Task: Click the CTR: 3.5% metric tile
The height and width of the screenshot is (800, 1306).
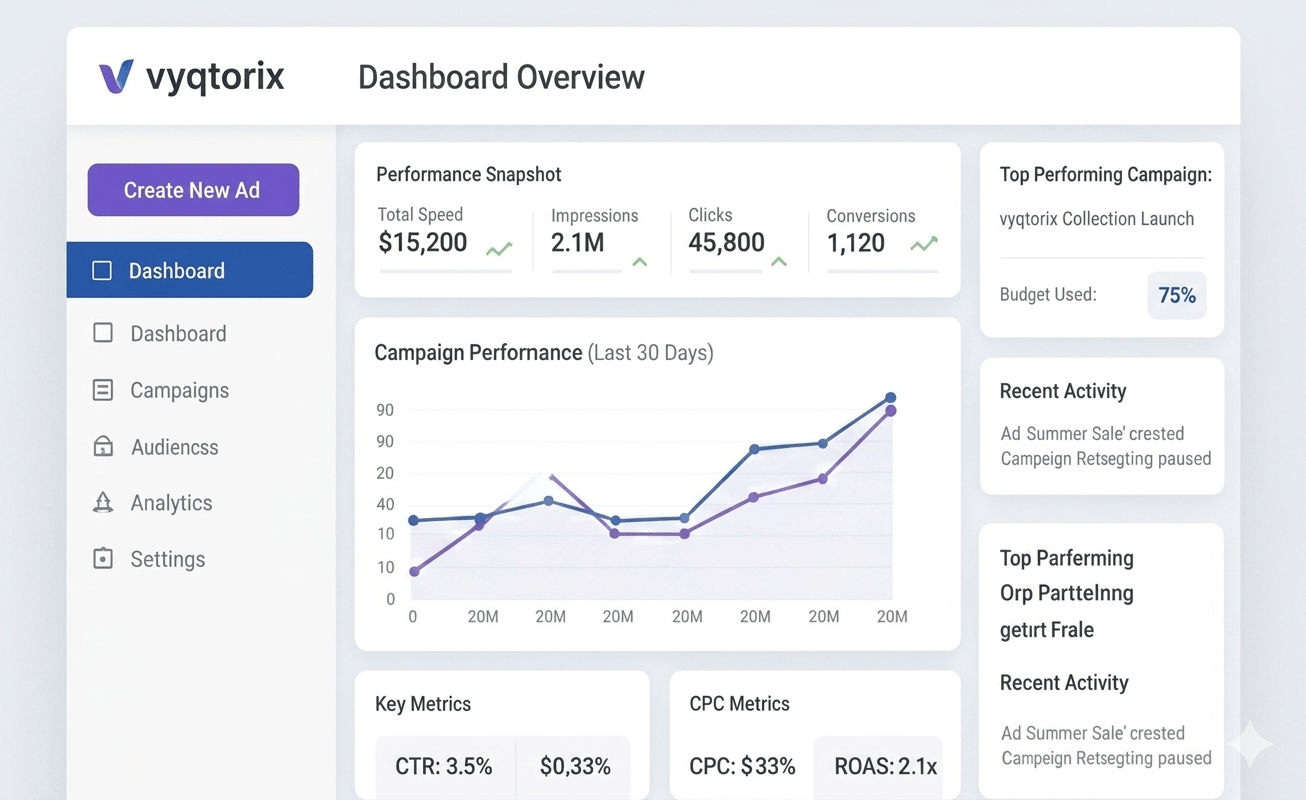Action: (x=444, y=767)
